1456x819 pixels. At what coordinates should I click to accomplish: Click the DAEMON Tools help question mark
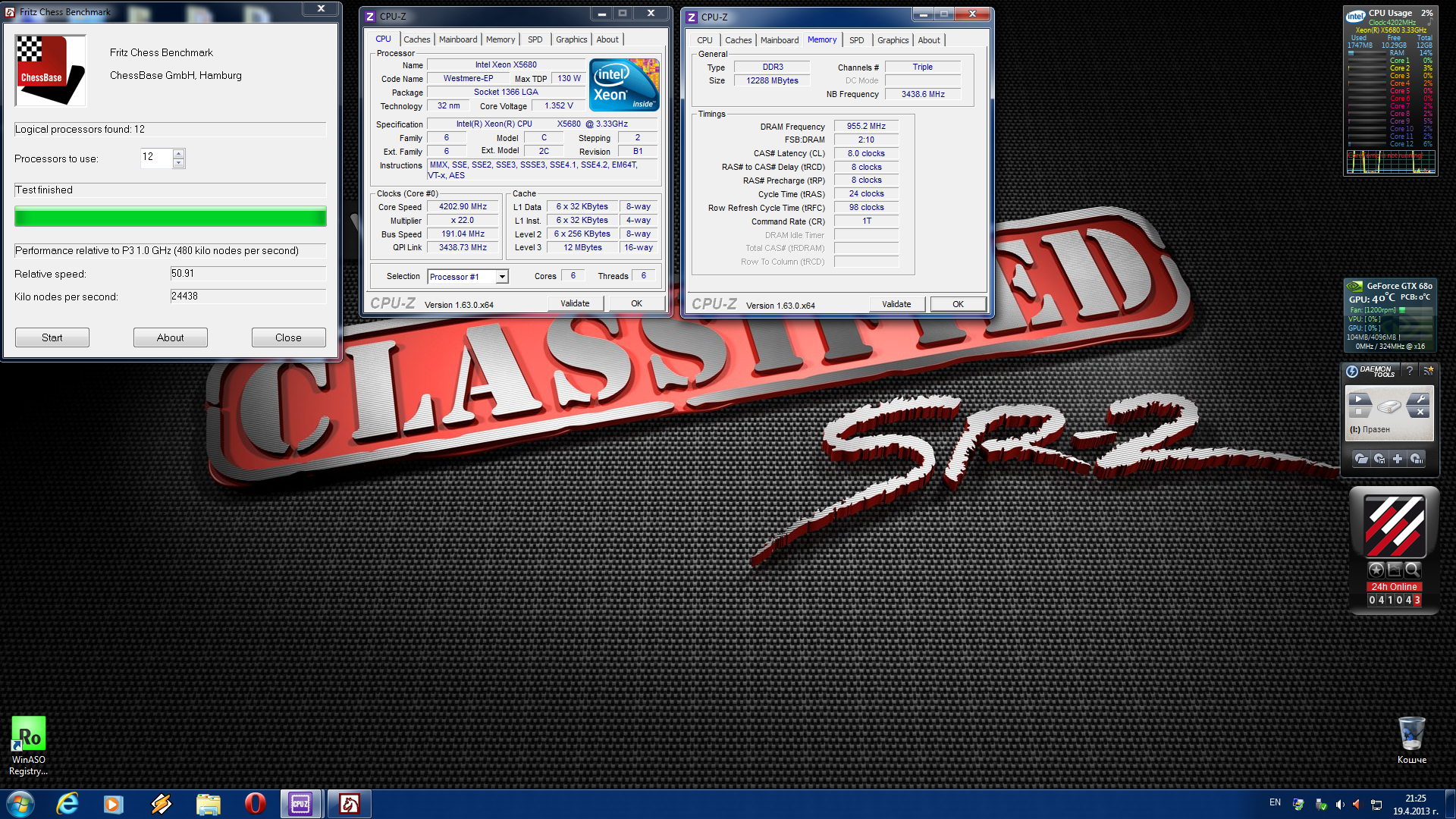click(1409, 371)
